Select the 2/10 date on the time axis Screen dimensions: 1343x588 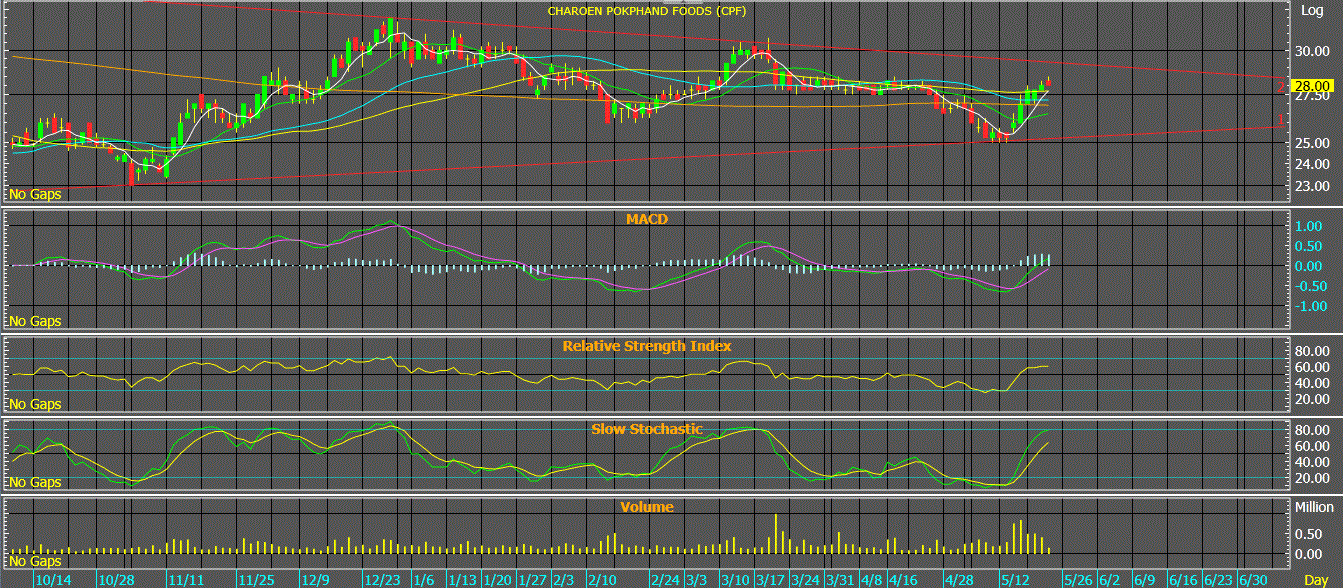point(602,580)
